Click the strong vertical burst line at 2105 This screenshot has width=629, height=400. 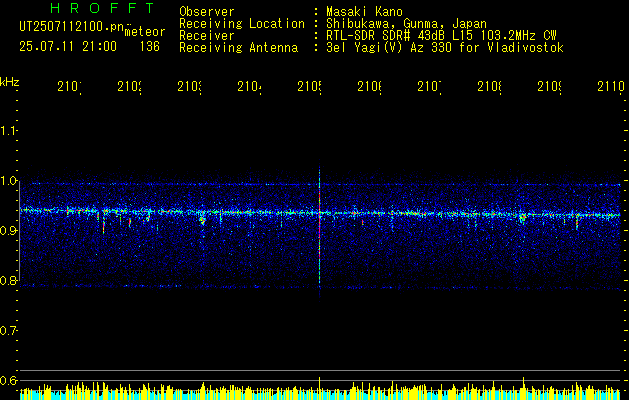[320, 233]
